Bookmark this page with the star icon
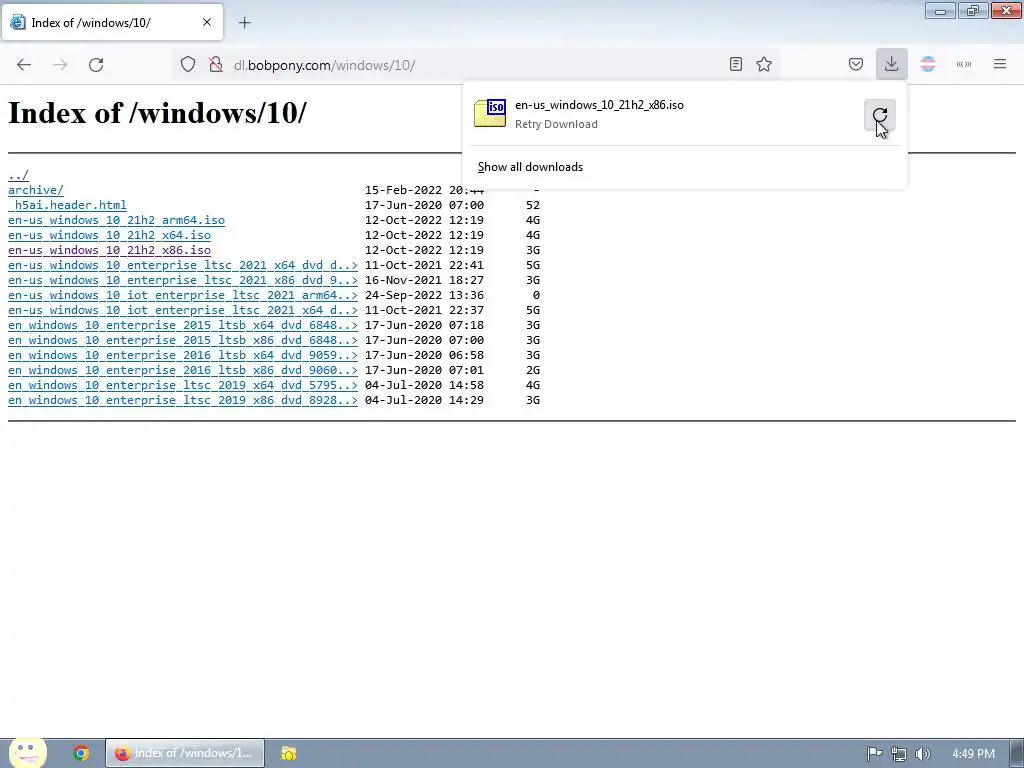The width and height of the screenshot is (1024, 768). [764, 64]
